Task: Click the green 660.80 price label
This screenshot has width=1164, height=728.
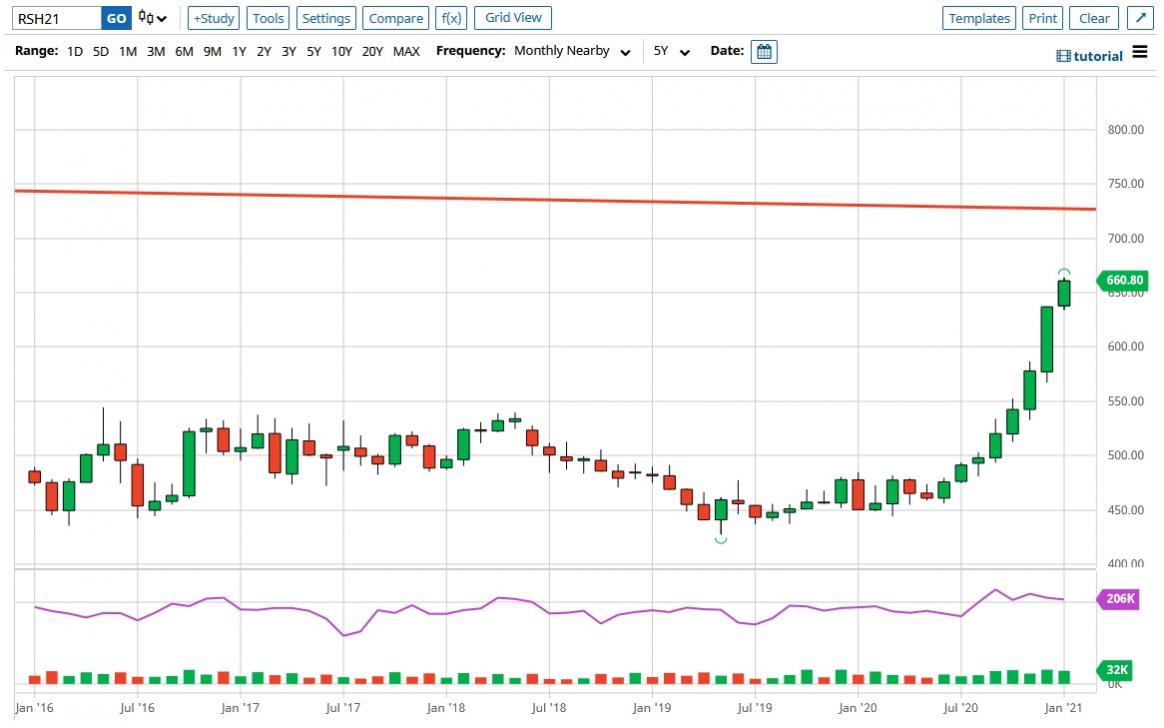Action: coord(1124,281)
